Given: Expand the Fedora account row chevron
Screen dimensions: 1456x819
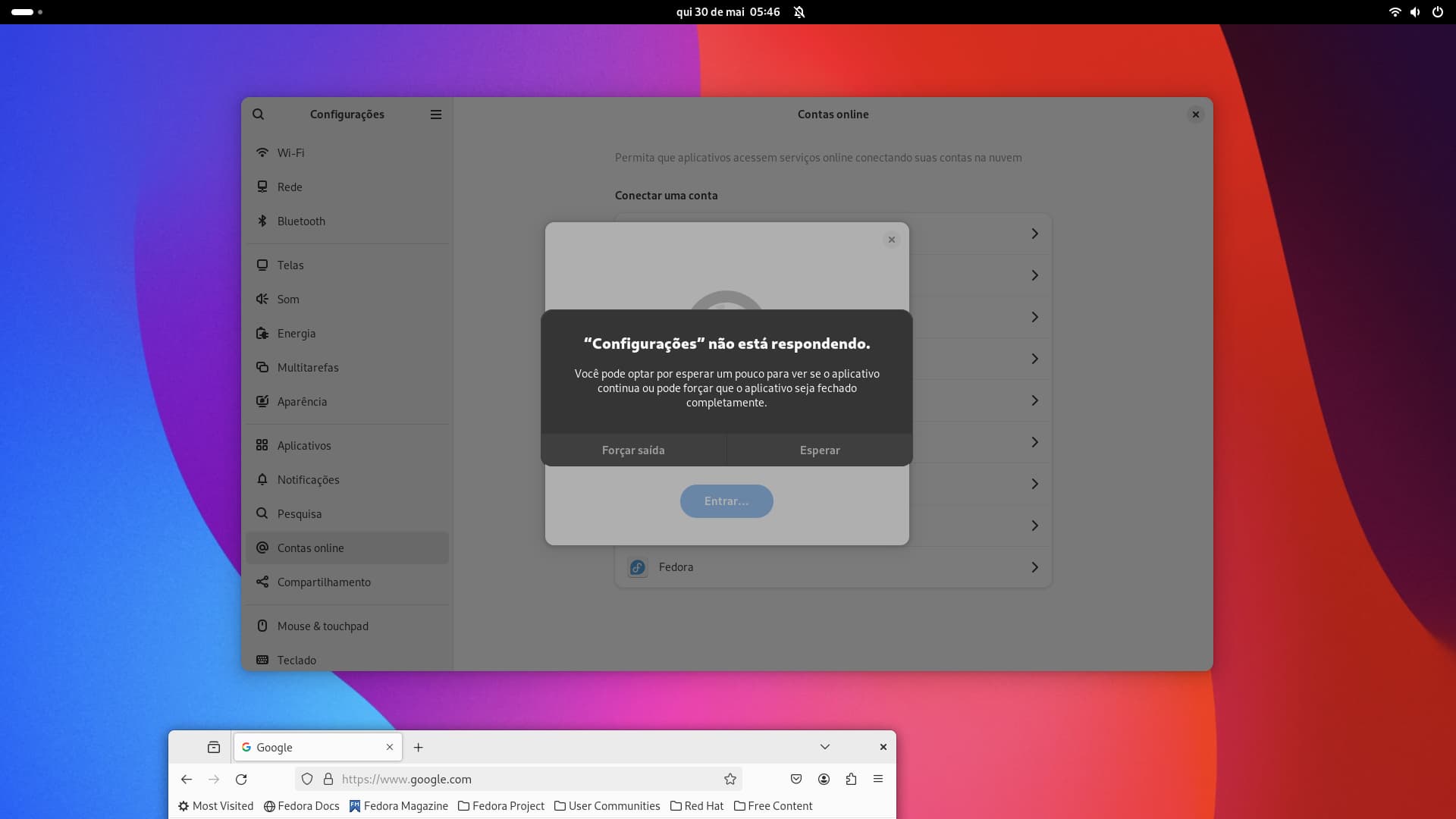Looking at the screenshot, I should [x=1034, y=567].
